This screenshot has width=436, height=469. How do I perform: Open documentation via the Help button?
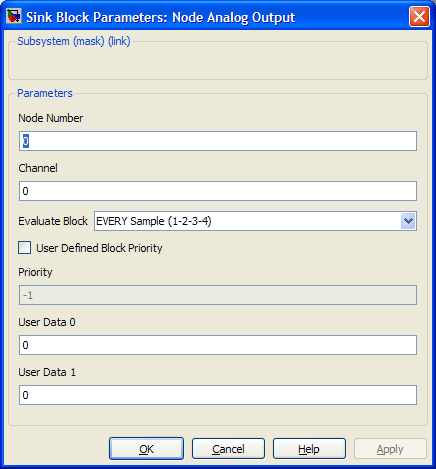click(x=309, y=449)
